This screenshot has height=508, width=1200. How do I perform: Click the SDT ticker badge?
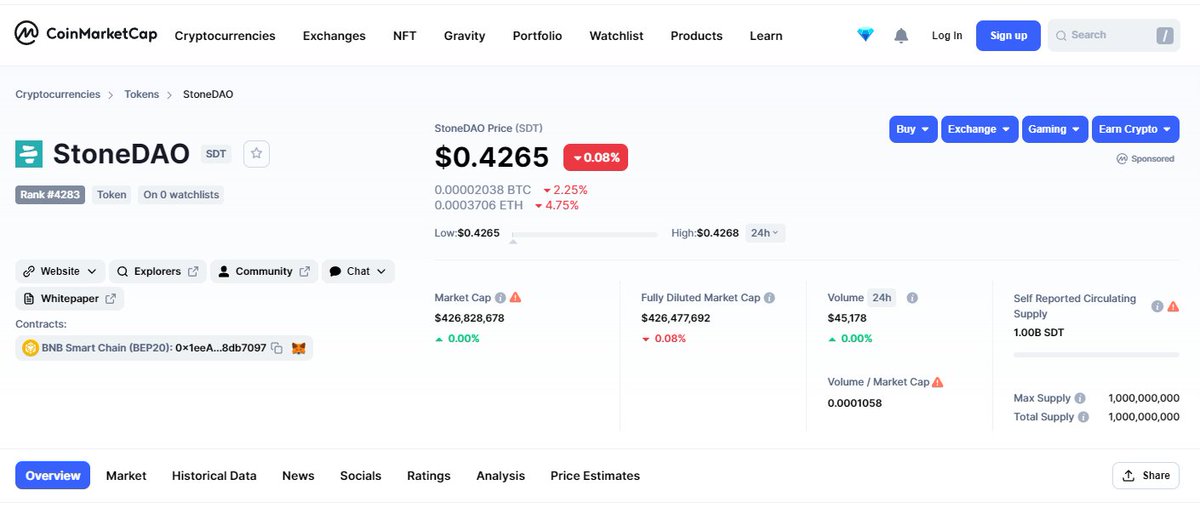pyautogui.click(x=216, y=154)
